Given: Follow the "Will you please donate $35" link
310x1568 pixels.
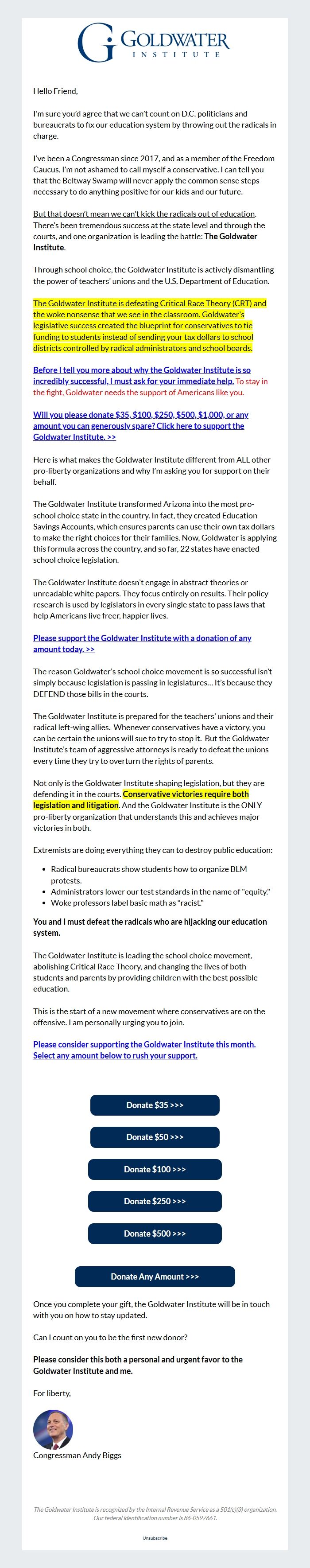Looking at the screenshot, I should [x=140, y=425].
